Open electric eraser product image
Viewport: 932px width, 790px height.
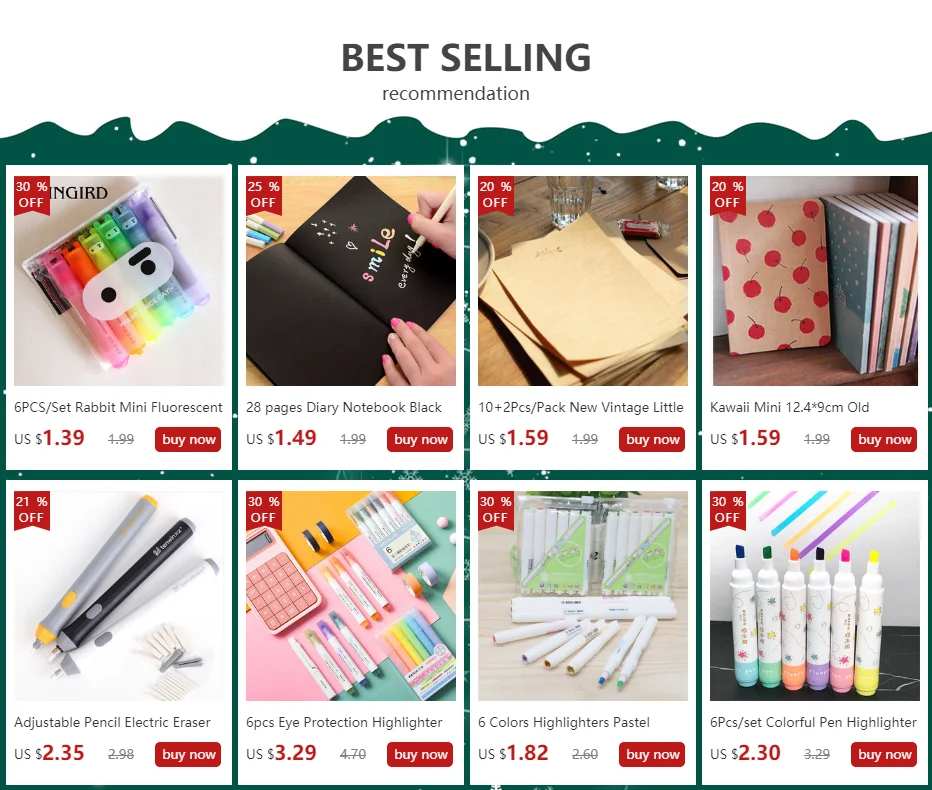(x=119, y=596)
